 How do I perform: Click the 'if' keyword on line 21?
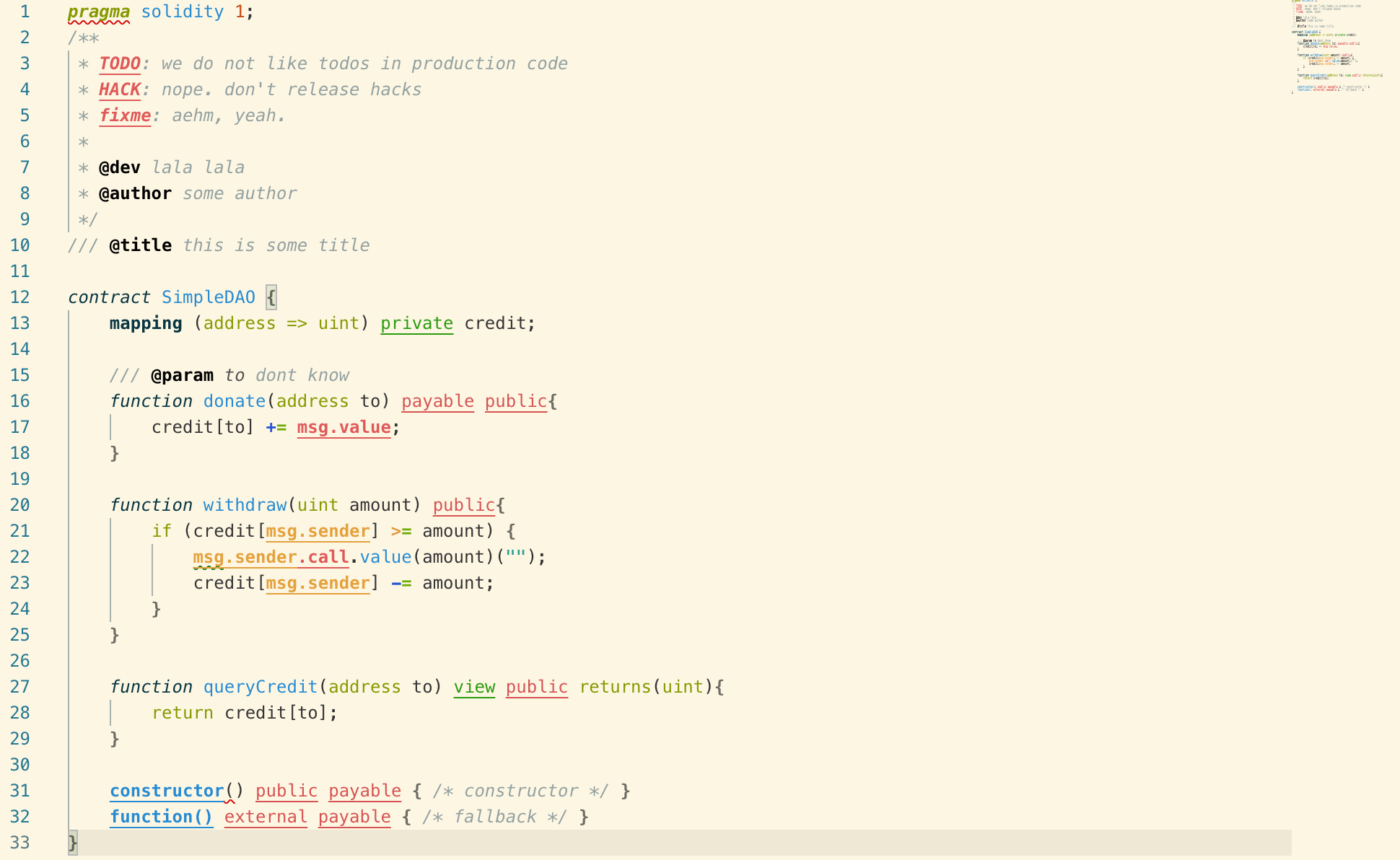[162, 532]
